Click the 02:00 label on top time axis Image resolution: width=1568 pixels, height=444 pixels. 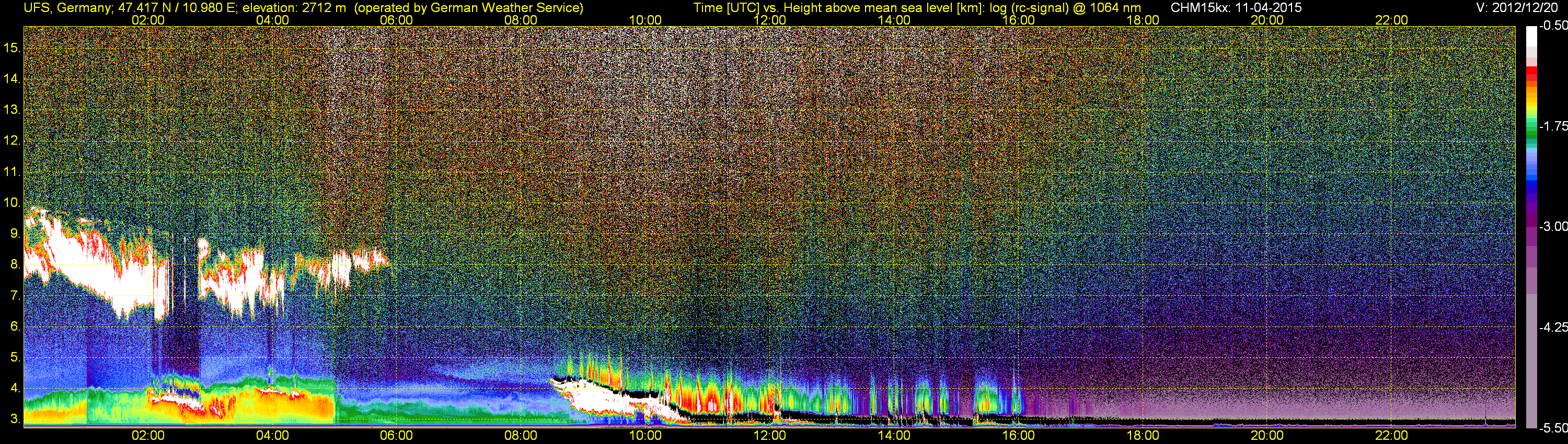(148, 20)
